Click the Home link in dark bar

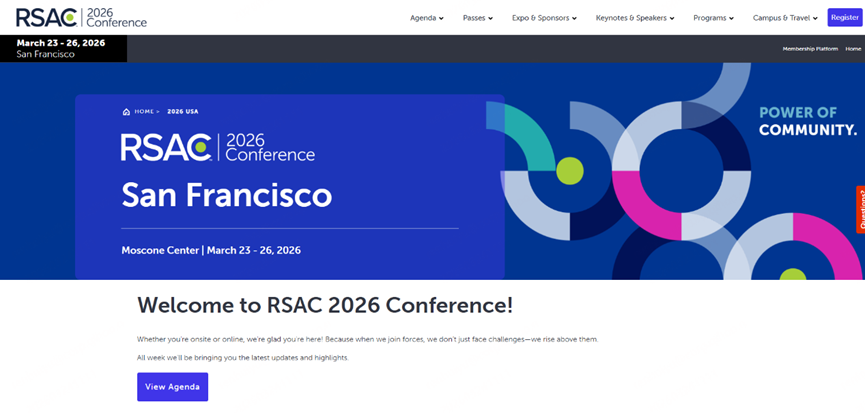[x=852, y=48]
